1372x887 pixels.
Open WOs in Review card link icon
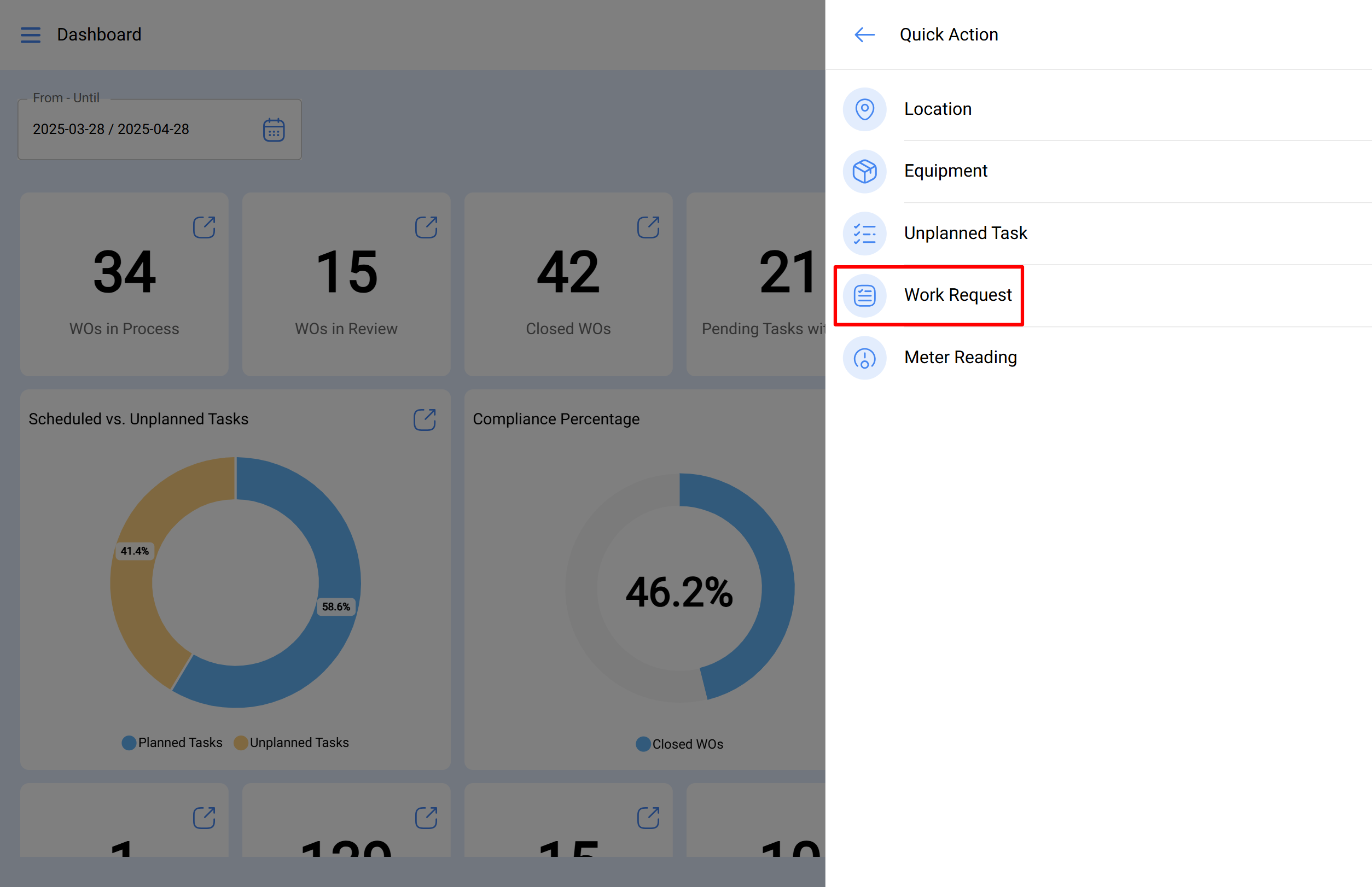[426, 227]
